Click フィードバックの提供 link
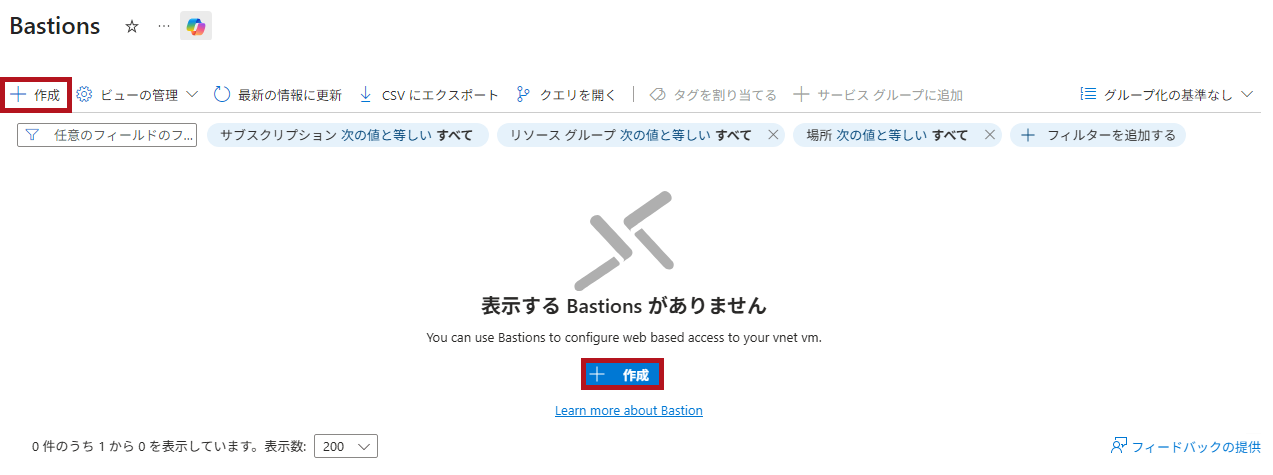The image size is (1273, 475). 1186,446
